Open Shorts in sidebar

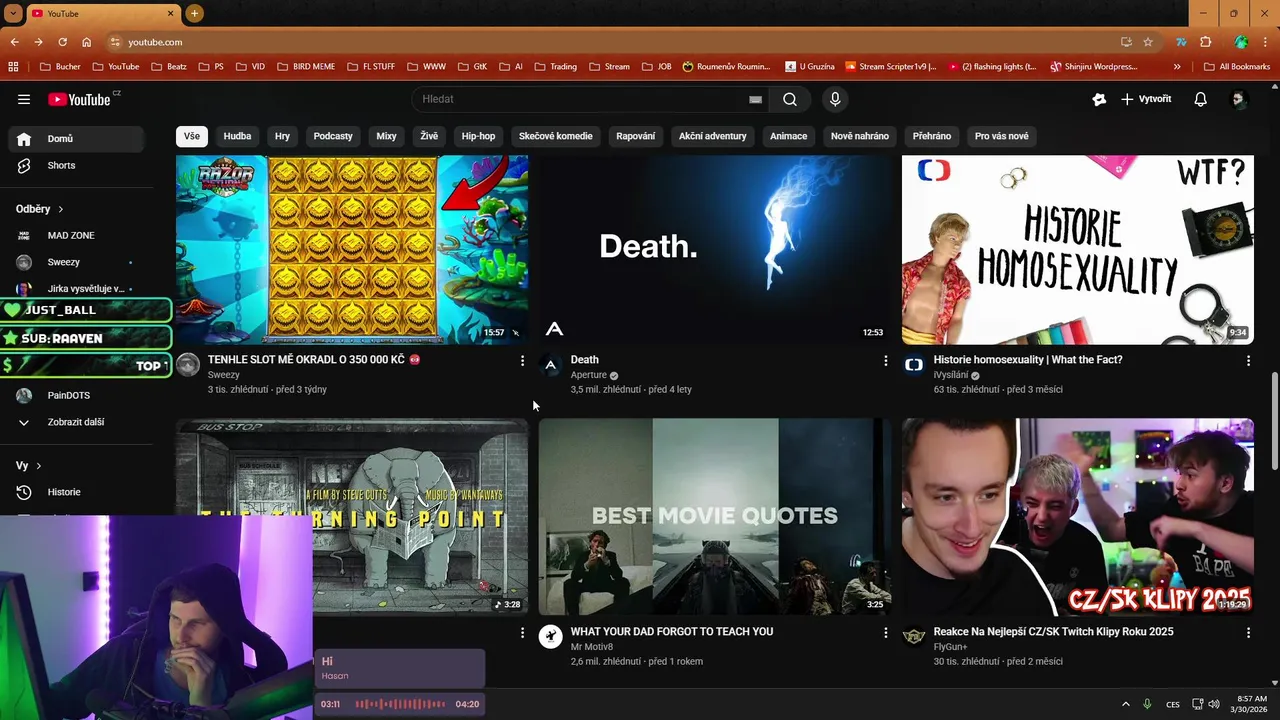76,165
